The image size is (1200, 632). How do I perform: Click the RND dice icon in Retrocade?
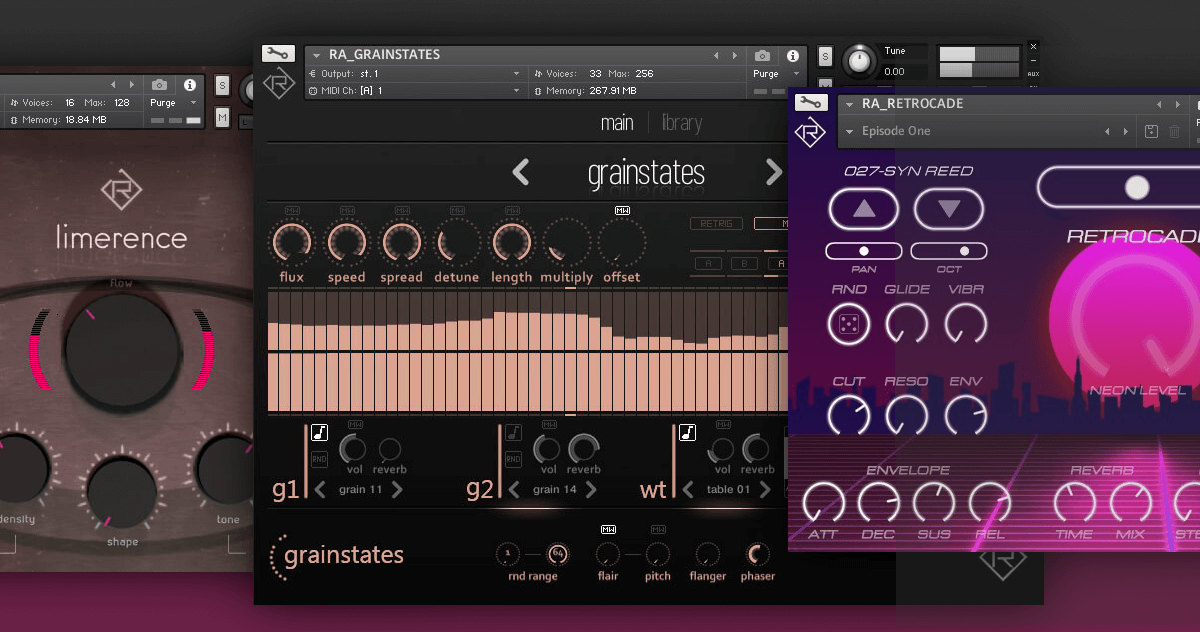[x=849, y=325]
